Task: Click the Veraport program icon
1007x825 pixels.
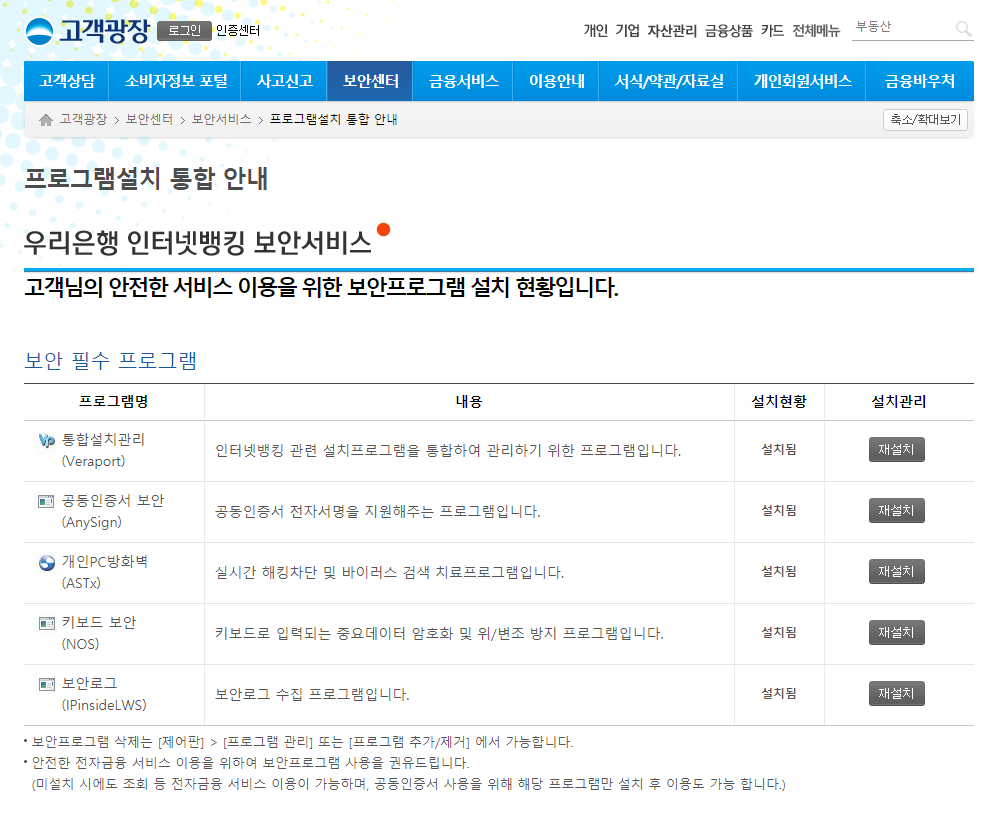Action: [47, 440]
